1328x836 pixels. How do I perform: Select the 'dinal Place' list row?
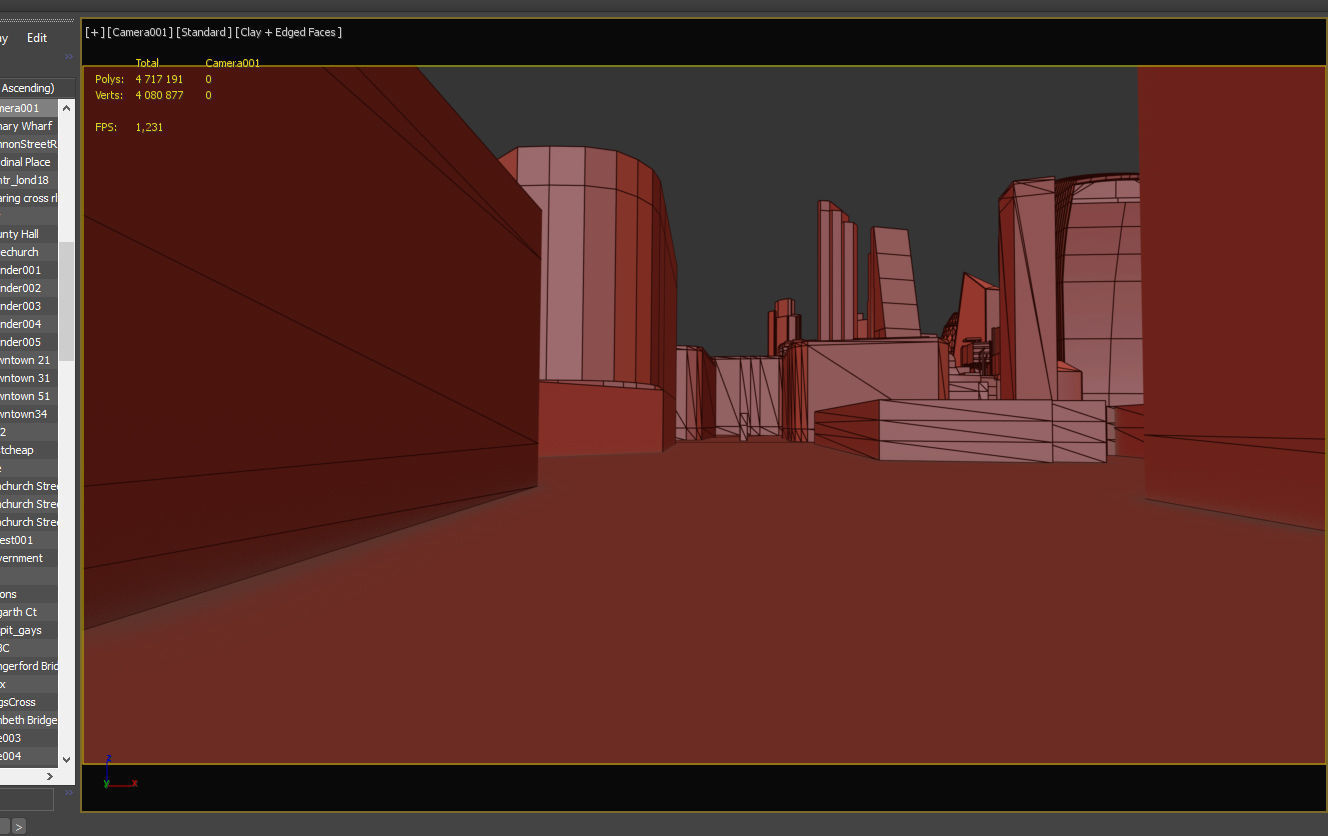coord(29,162)
